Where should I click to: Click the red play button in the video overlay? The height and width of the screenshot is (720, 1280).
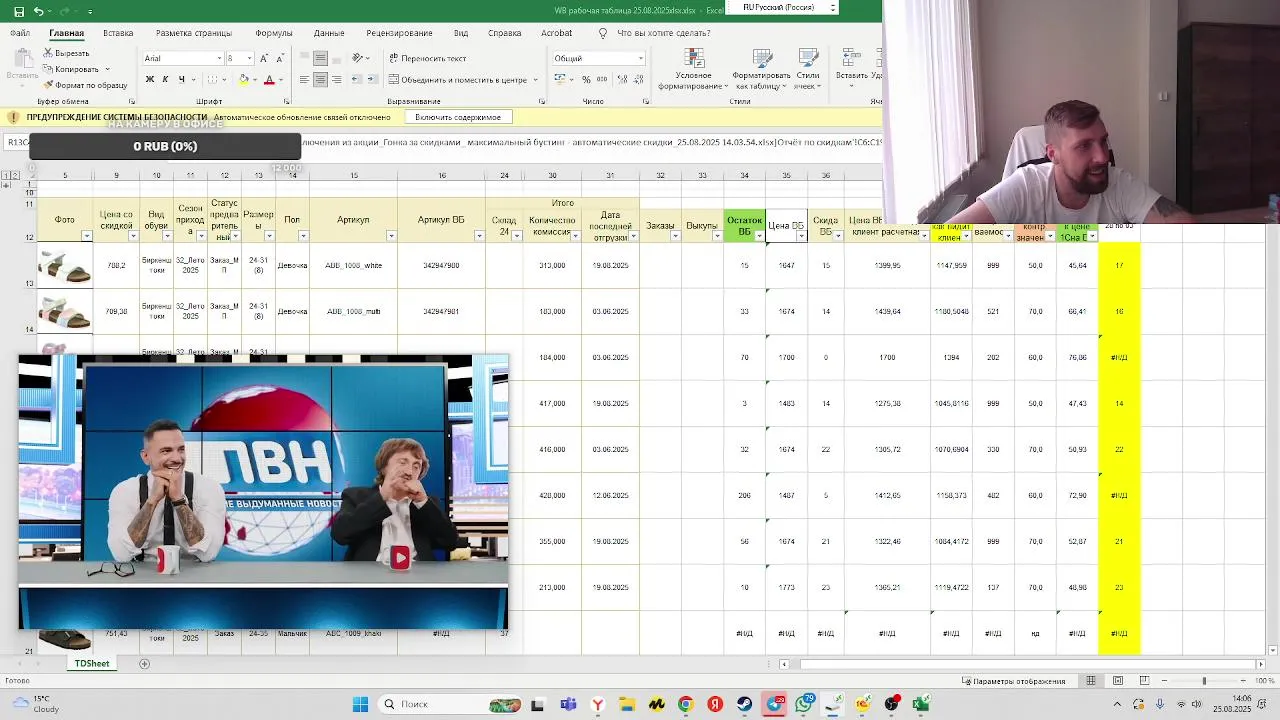coord(400,558)
